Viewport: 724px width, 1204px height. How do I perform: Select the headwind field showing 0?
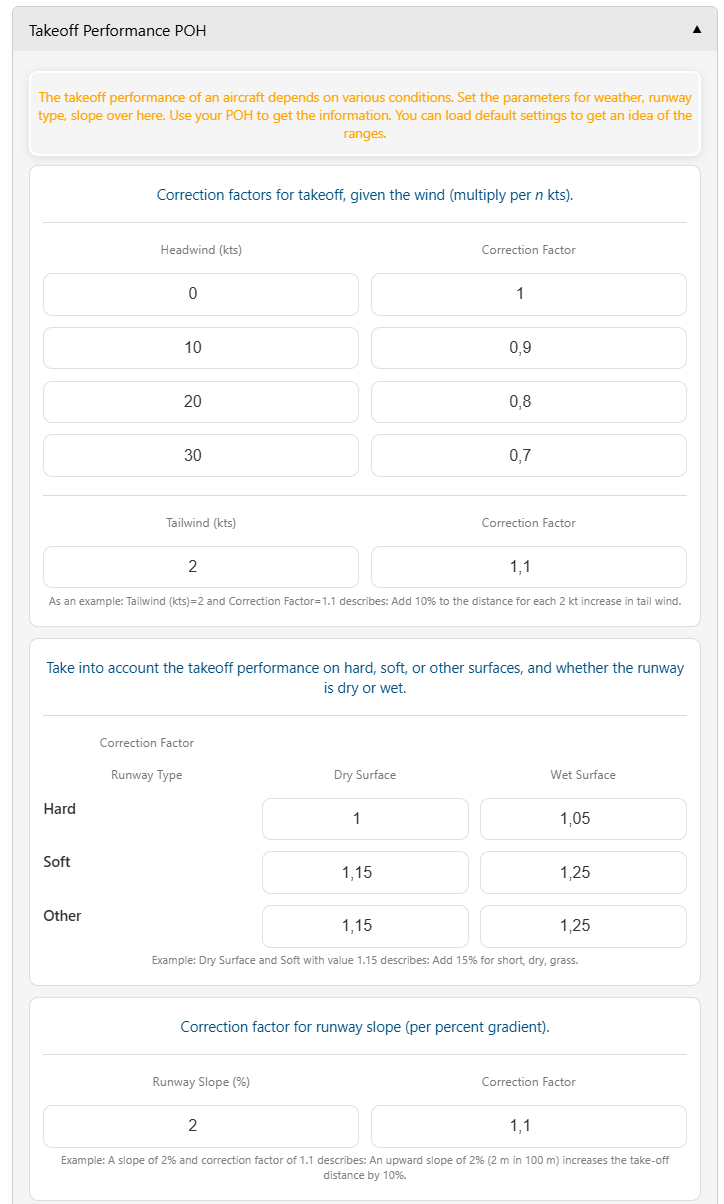tap(200, 294)
